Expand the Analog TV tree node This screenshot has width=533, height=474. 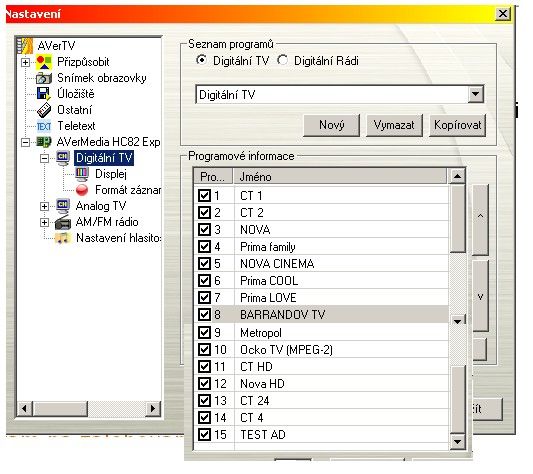(44, 206)
